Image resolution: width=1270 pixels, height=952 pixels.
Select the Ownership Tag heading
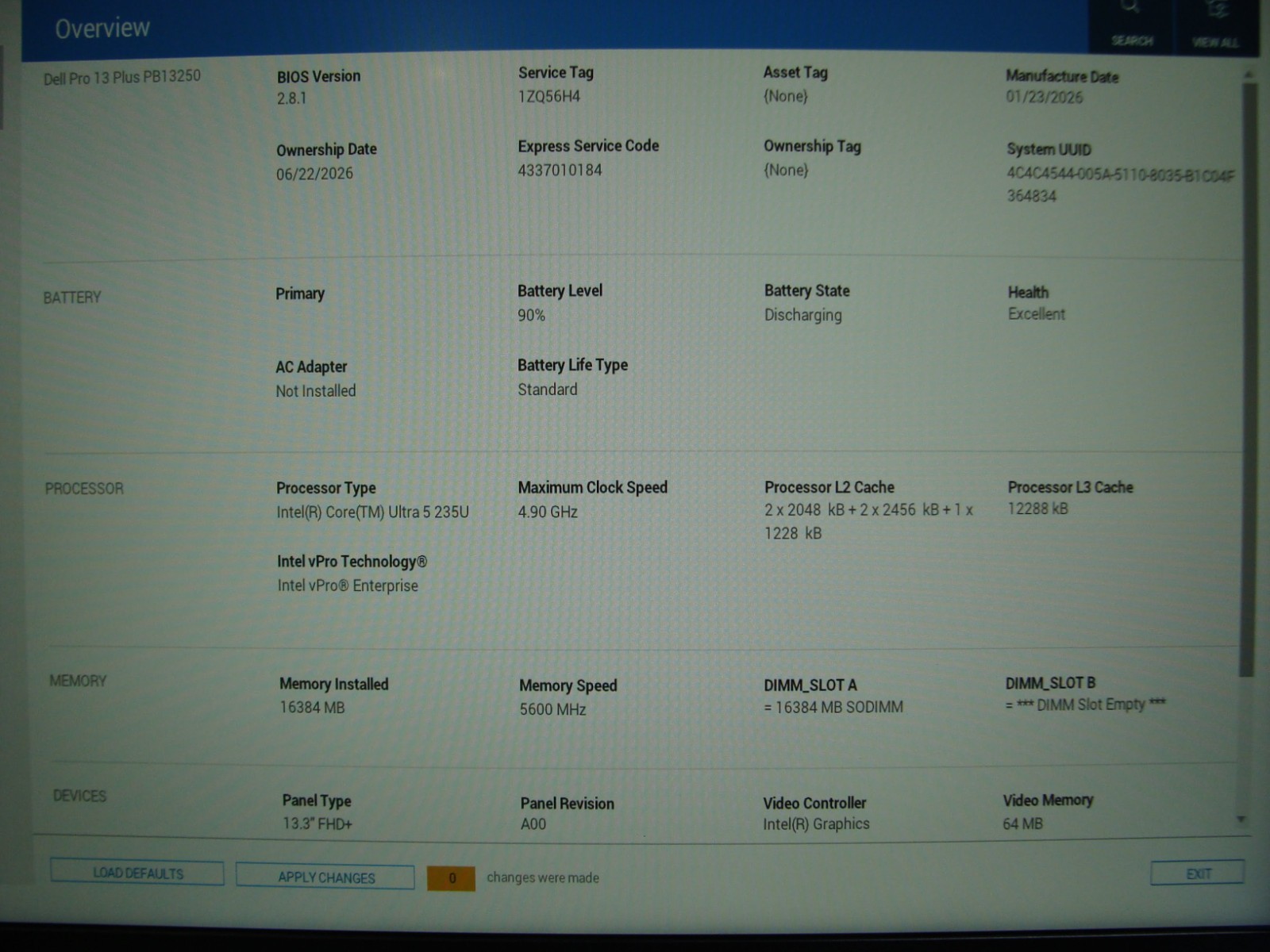click(812, 146)
